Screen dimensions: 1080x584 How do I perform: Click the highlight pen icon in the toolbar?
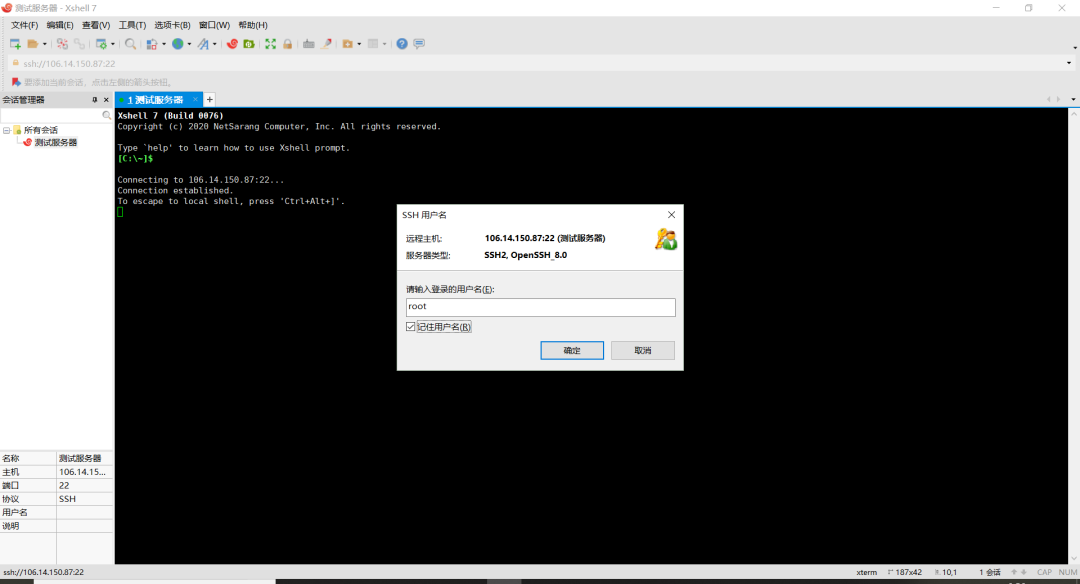pos(326,44)
